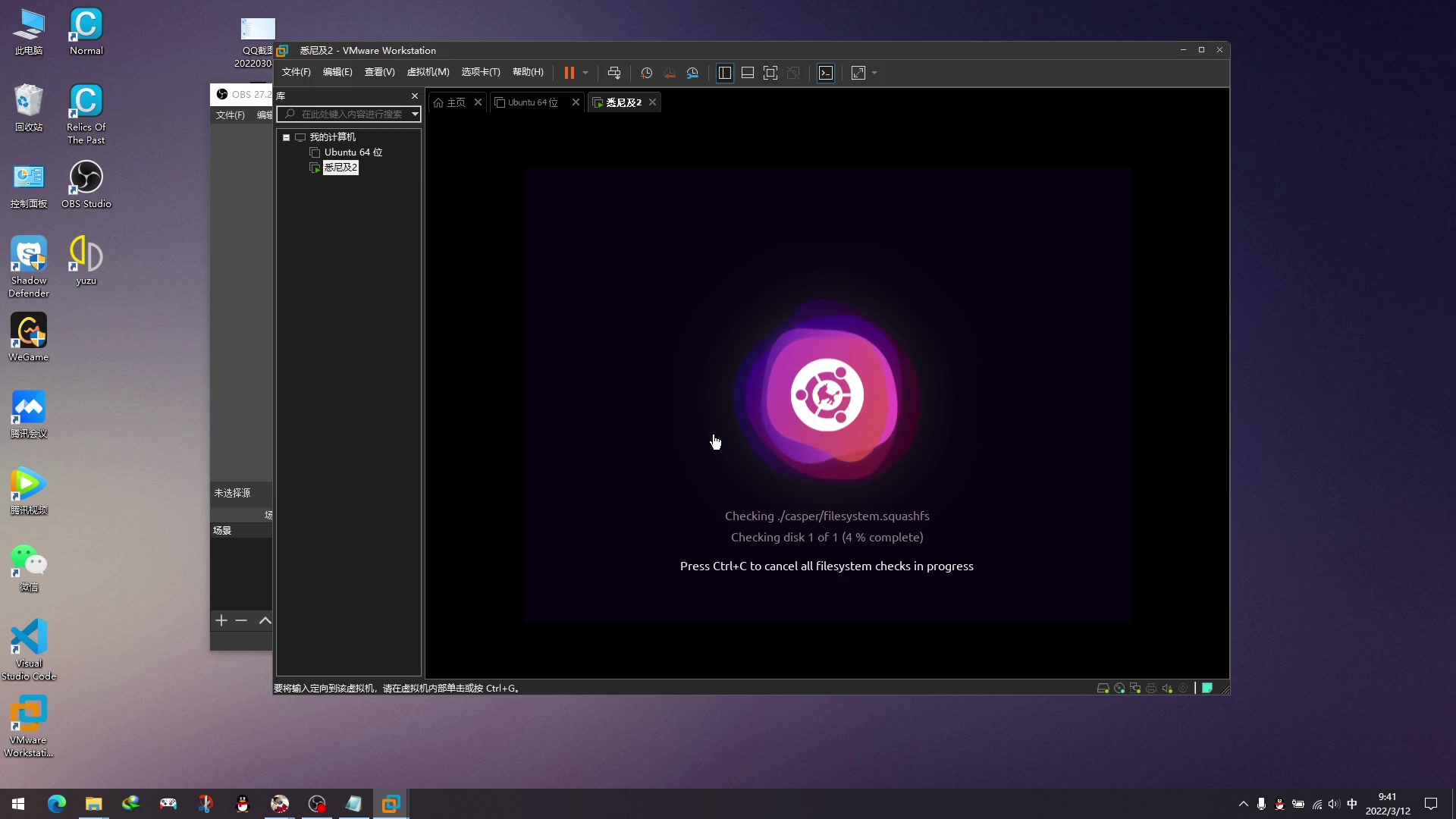Send Ctrl+Alt+Del to the virtual machine
This screenshot has height=819, width=1456.
(x=614, y=73)
